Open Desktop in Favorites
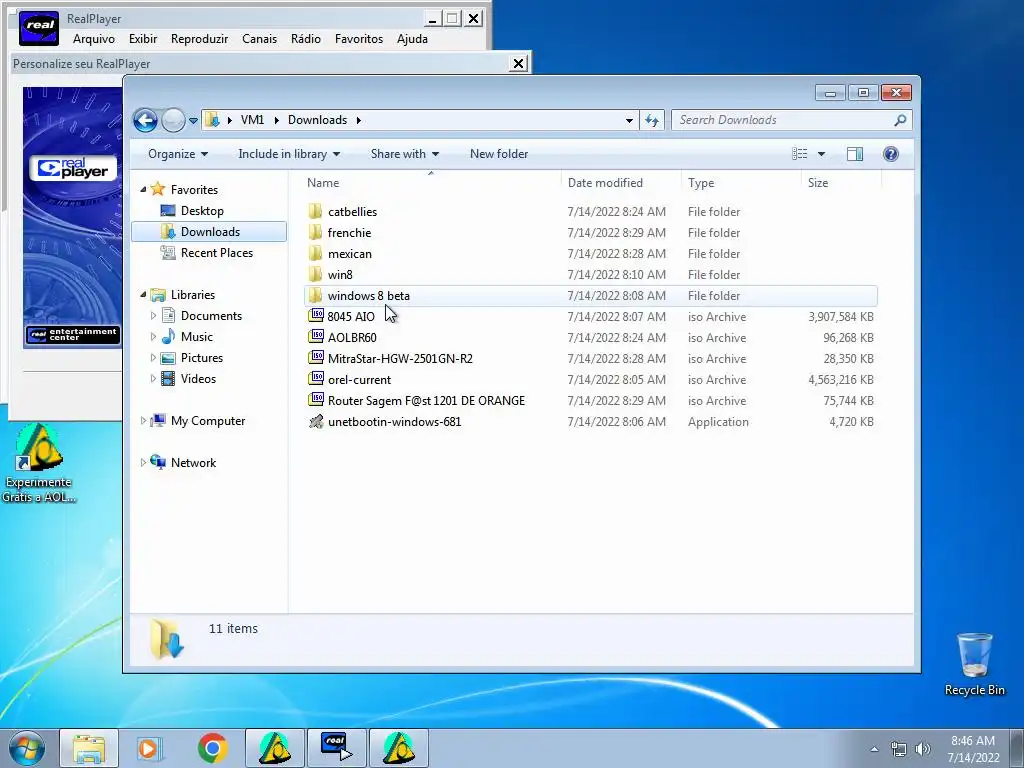This screenshot has width=1024, height=768. coord(202,211)
